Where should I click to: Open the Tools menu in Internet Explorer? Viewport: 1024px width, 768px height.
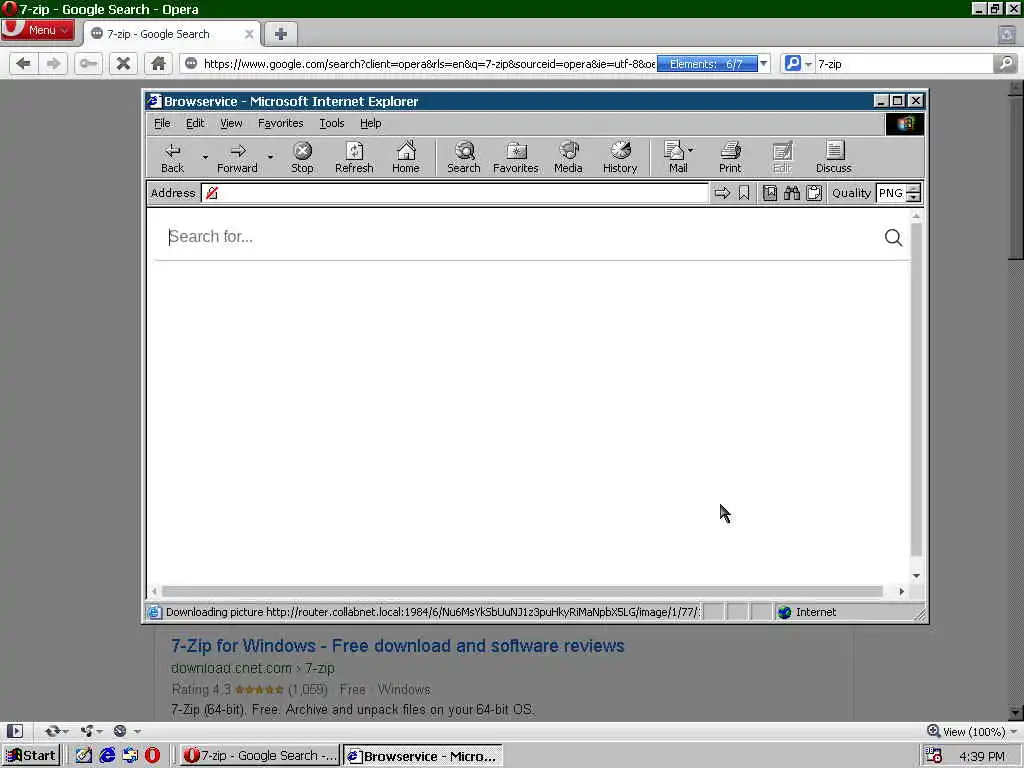click(x=332, y=123)
